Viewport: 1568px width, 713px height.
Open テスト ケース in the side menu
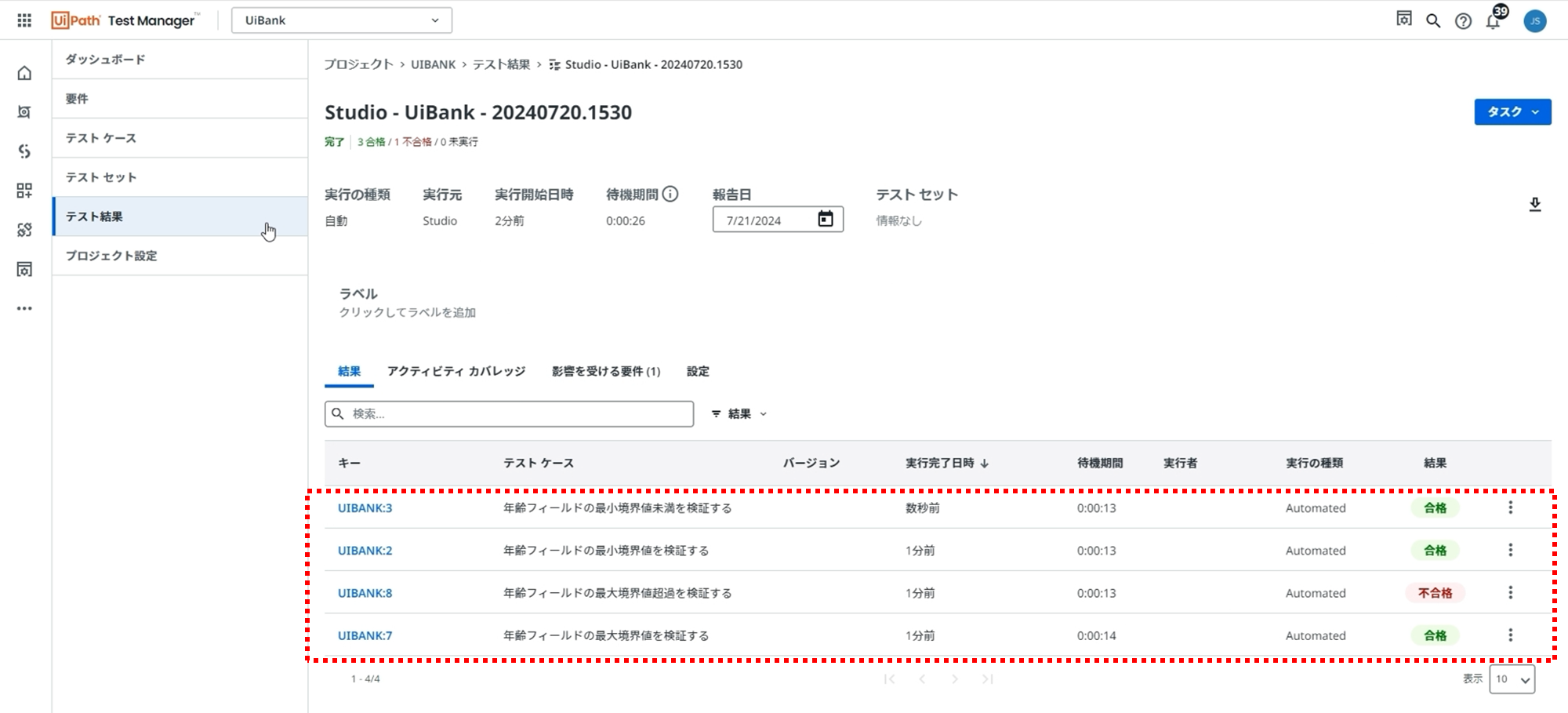[x=180, y=138]
